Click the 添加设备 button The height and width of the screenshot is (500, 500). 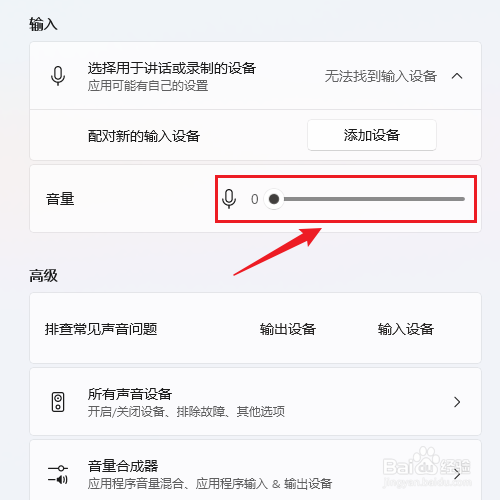372,135
